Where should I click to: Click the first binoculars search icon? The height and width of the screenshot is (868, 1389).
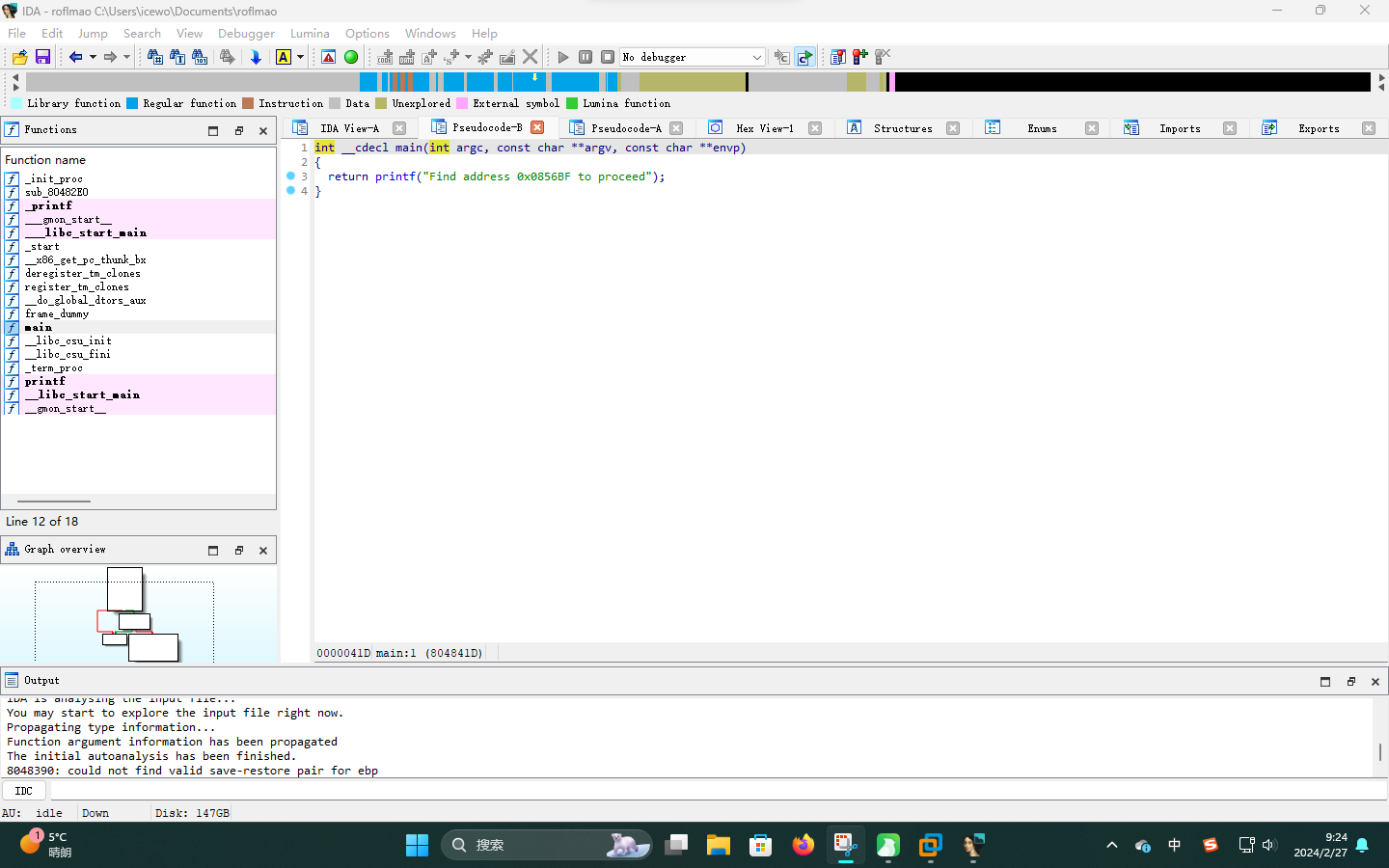pos(154,57)
